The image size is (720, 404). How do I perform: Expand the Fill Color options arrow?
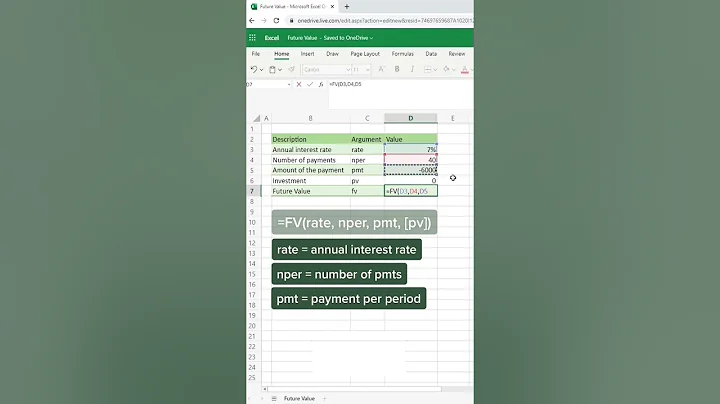(454, 70)
